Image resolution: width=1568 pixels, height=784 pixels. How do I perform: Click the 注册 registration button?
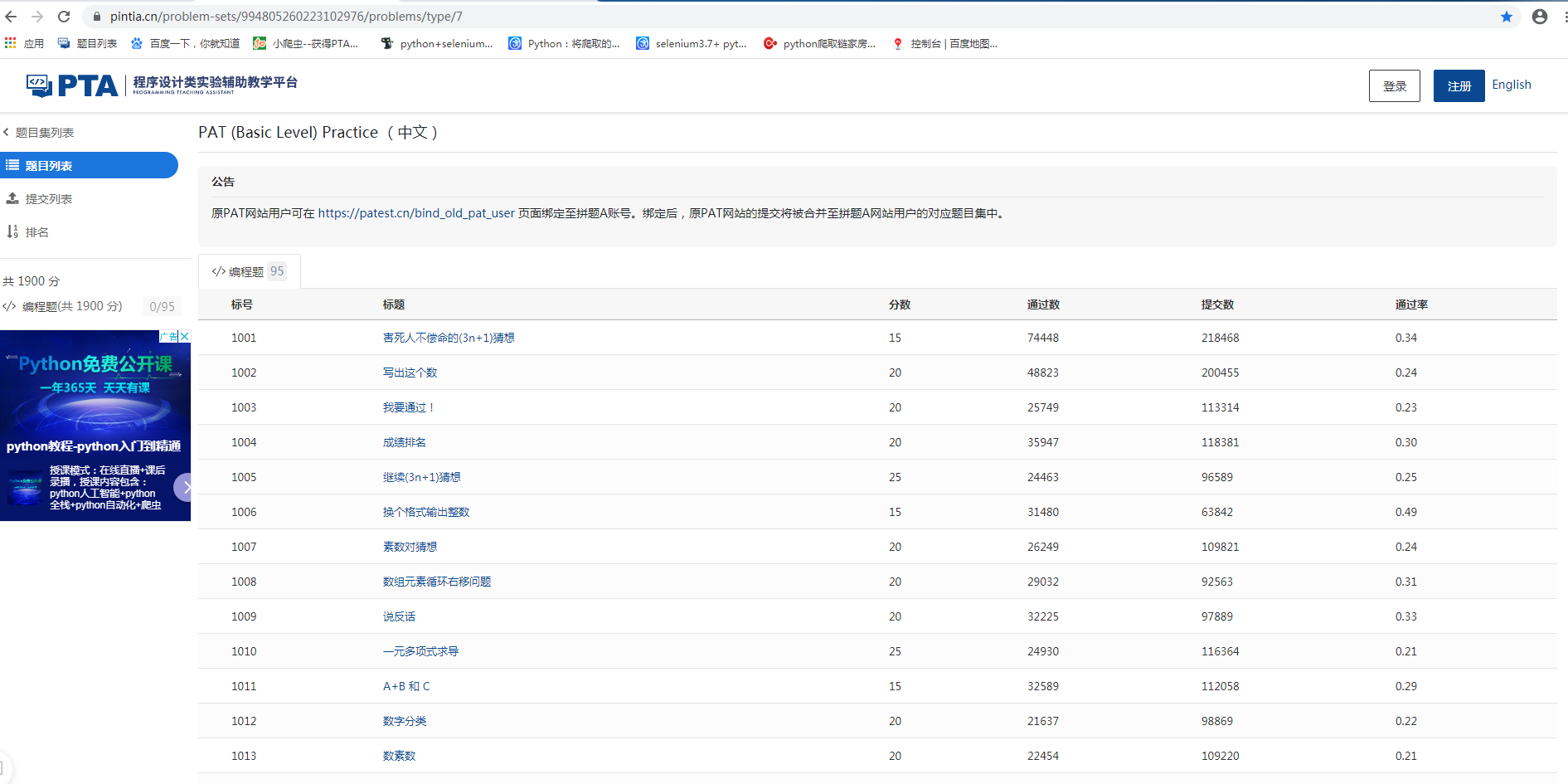(1458, 85)
